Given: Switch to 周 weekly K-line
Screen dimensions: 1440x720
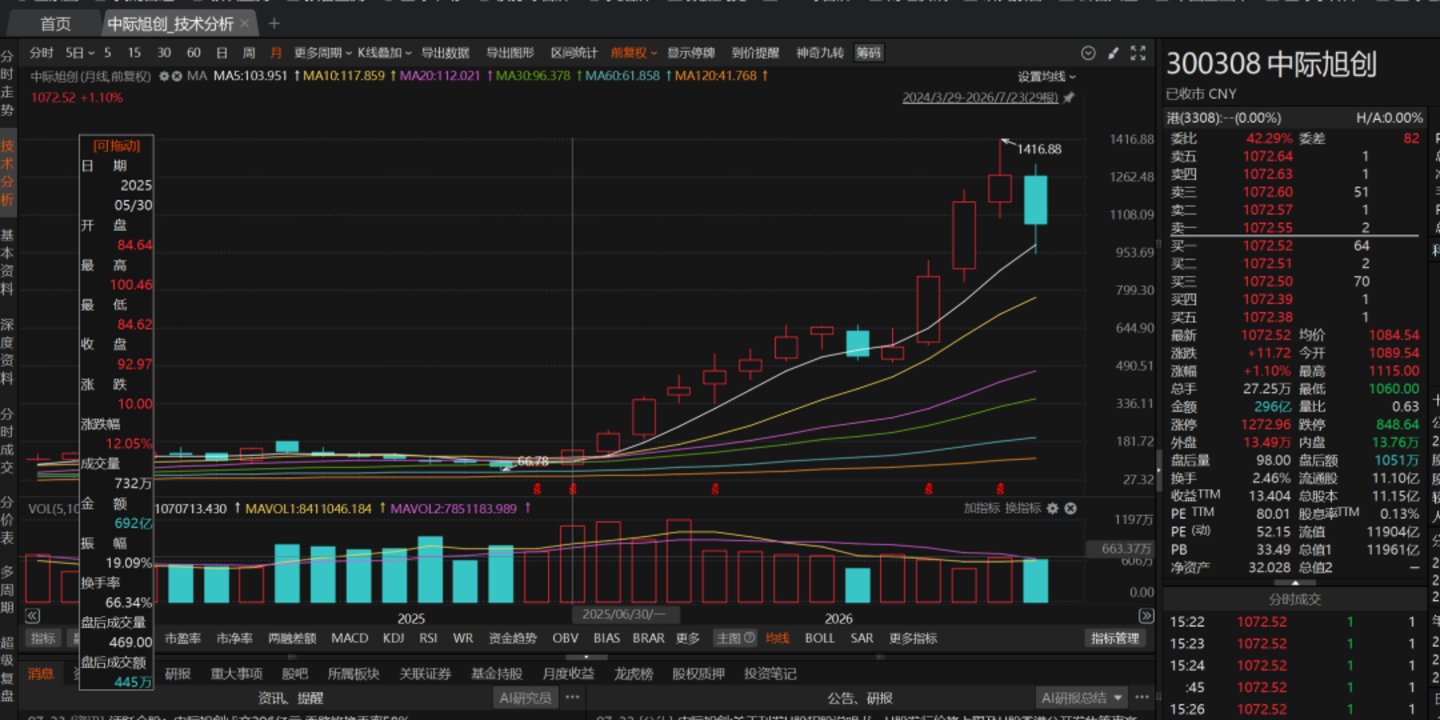Looking at the screenshot, I should (x=249, y=53).
